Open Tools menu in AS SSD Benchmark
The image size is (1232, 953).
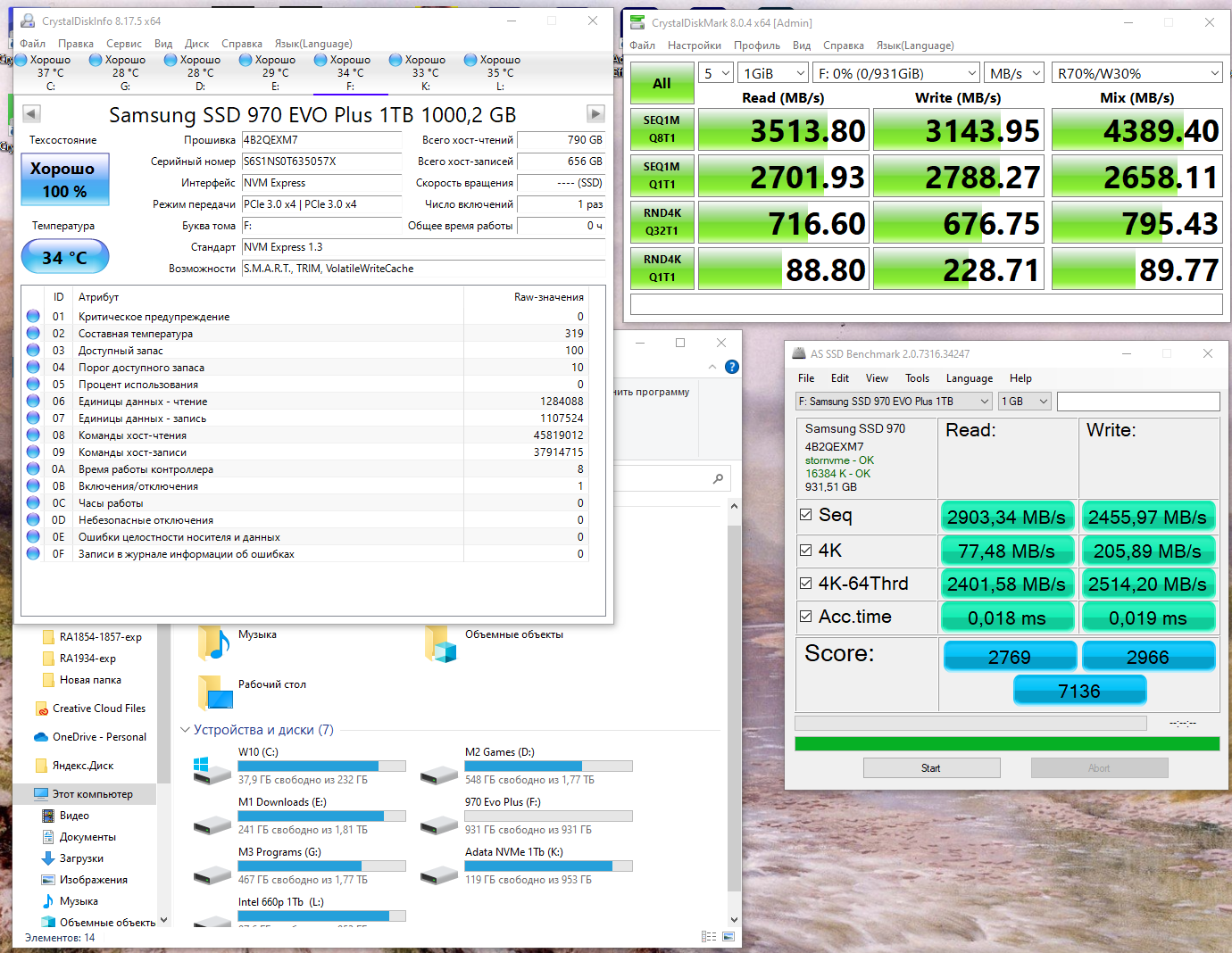pos(918,378)
